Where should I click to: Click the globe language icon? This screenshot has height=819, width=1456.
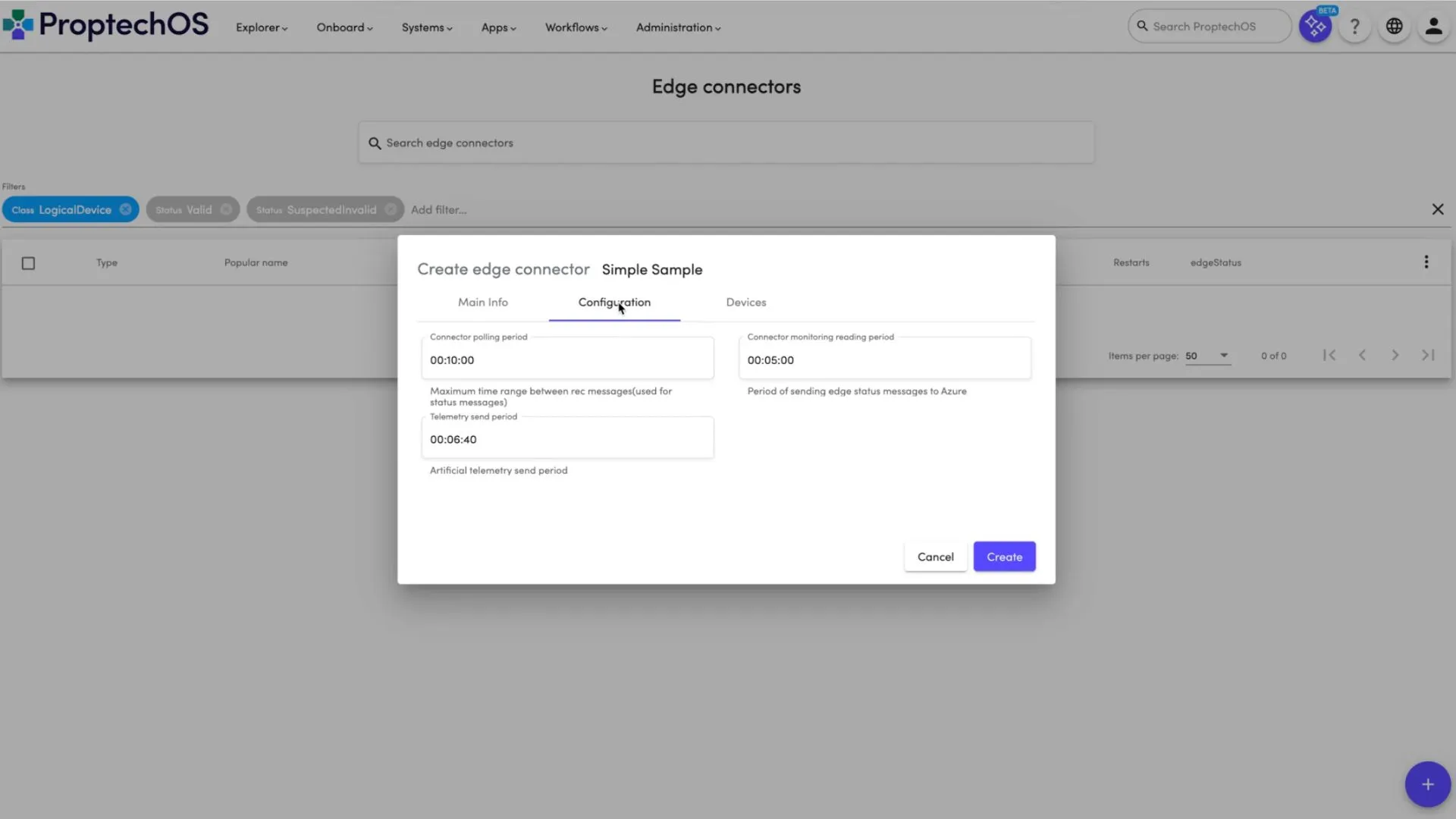point(1394,27)
